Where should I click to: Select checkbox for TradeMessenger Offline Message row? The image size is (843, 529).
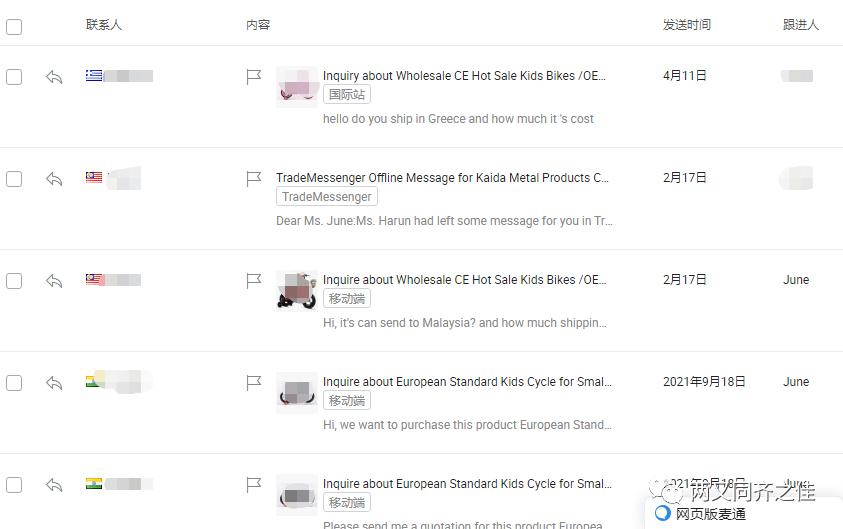14,179
